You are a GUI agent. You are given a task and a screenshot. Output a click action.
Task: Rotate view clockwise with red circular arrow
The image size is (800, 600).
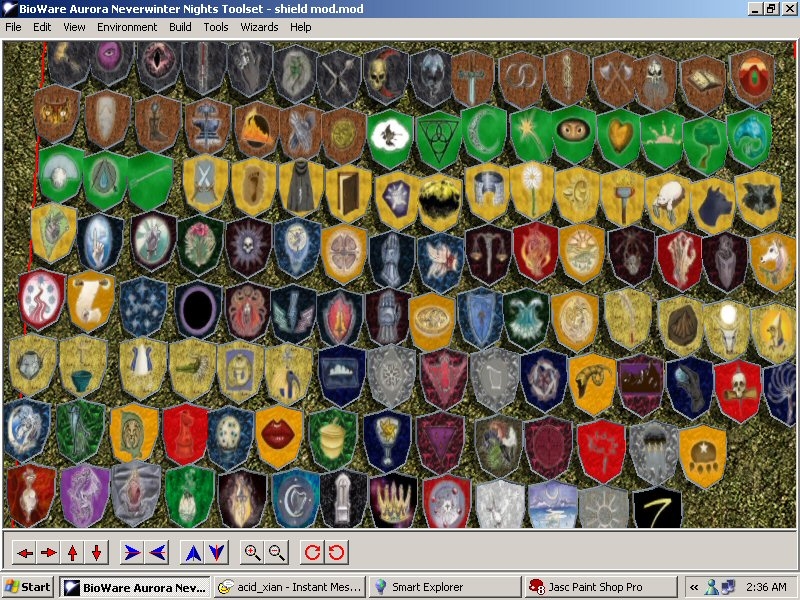[x=313, y=552]
